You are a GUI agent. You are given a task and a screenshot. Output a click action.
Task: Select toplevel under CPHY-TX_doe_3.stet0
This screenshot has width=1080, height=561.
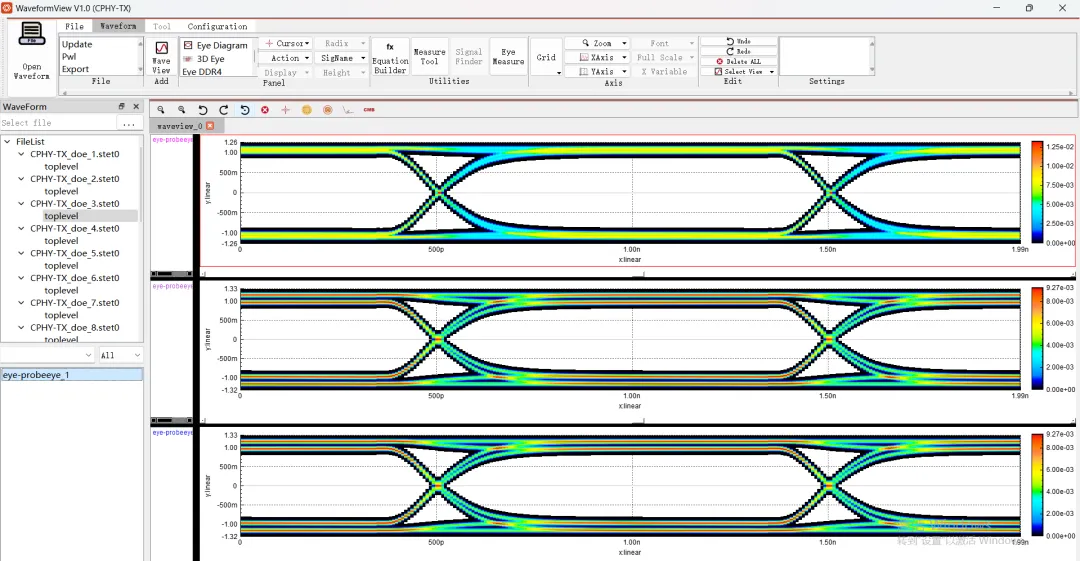[61, 216]
